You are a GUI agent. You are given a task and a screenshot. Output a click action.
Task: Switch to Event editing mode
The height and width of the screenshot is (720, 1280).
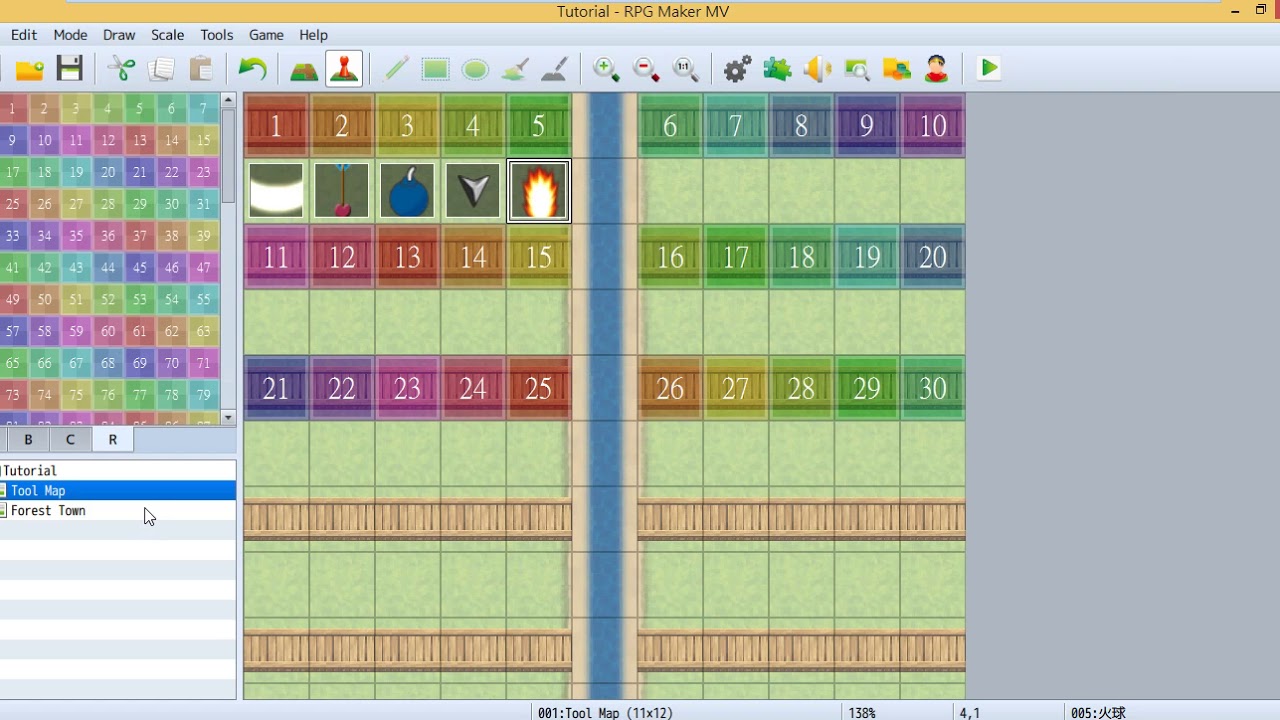click(344, 69)
